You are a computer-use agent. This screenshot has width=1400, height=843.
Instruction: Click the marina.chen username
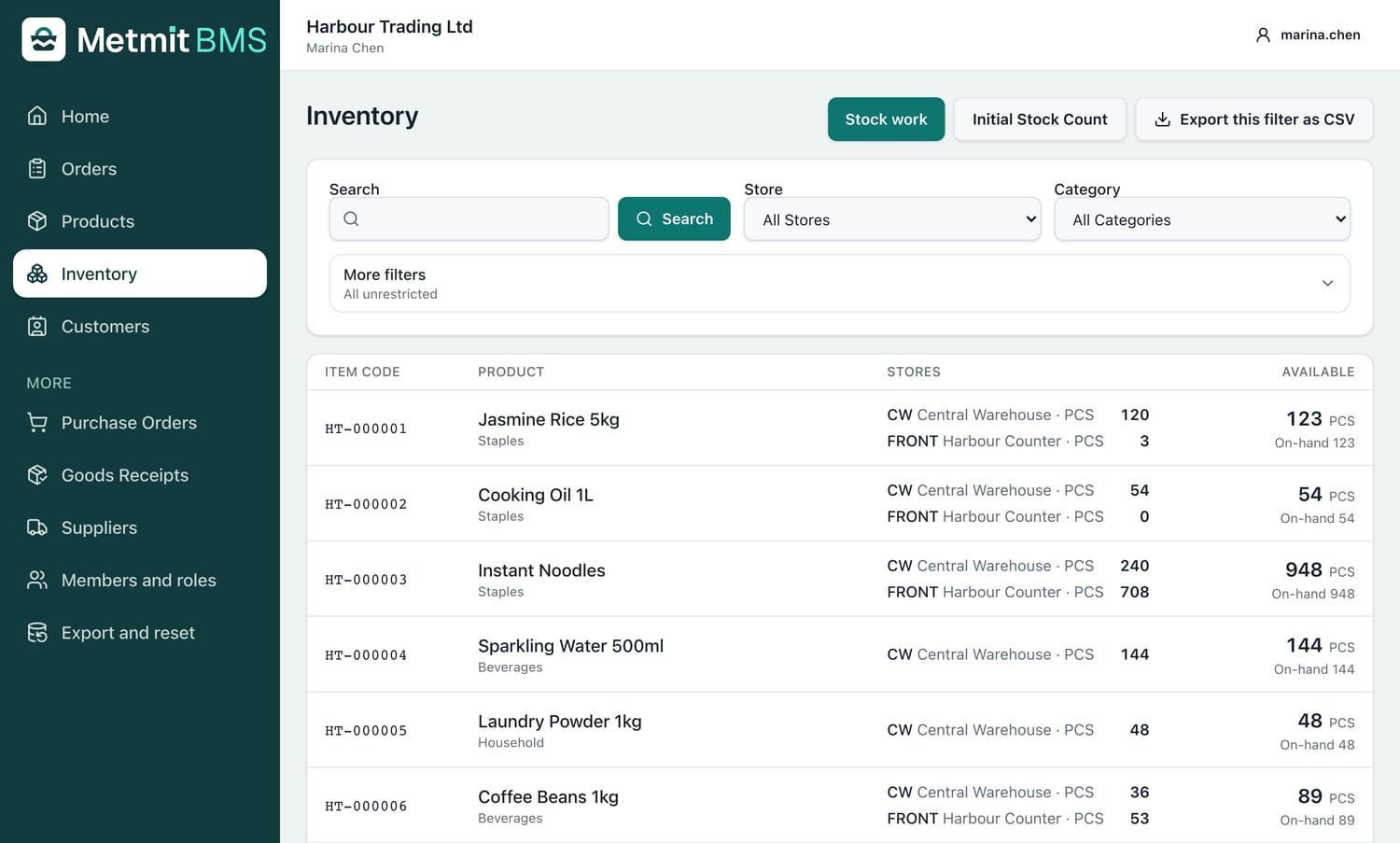1320,35
